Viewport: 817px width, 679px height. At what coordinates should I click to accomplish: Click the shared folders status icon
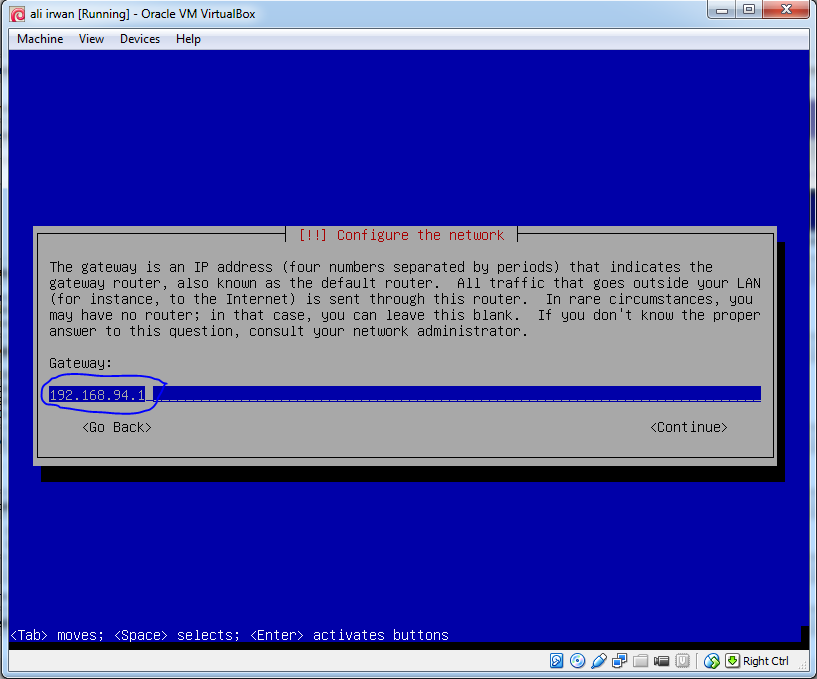tap(640, 661)
